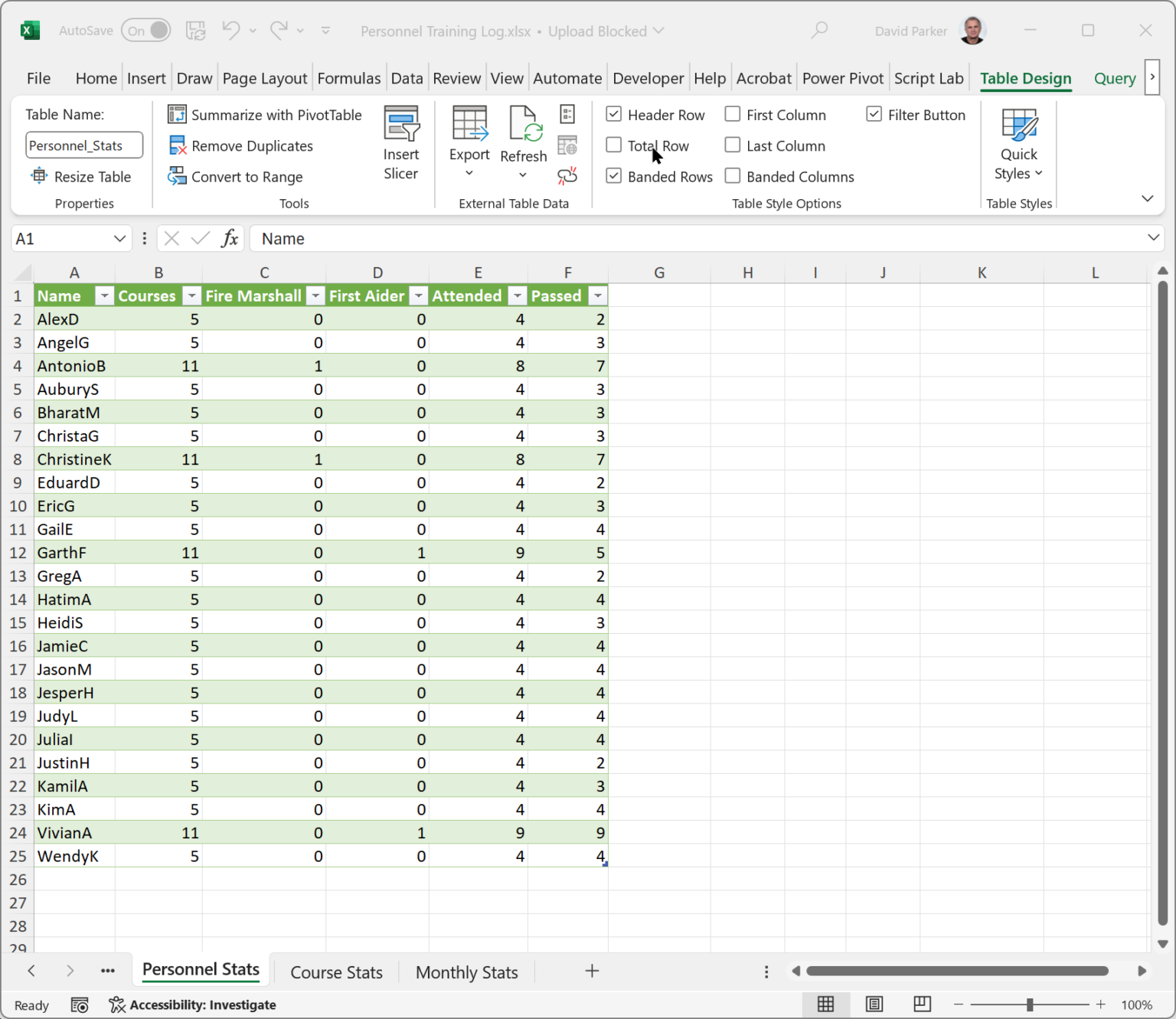Screen dimensions: 1176x1019
Task: Open the Formulas ribbon tab
Action: tap(348, 78)
